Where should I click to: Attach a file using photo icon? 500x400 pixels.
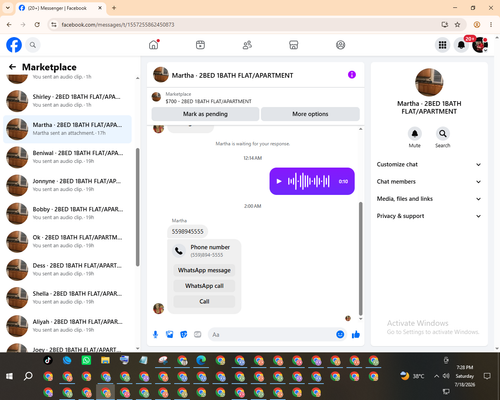(x=170, y=334)
